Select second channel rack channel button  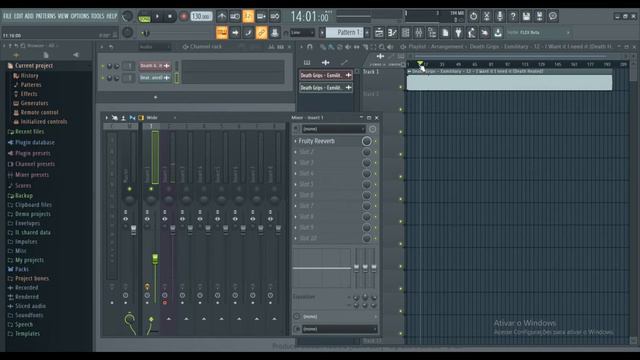click(155, 78)
